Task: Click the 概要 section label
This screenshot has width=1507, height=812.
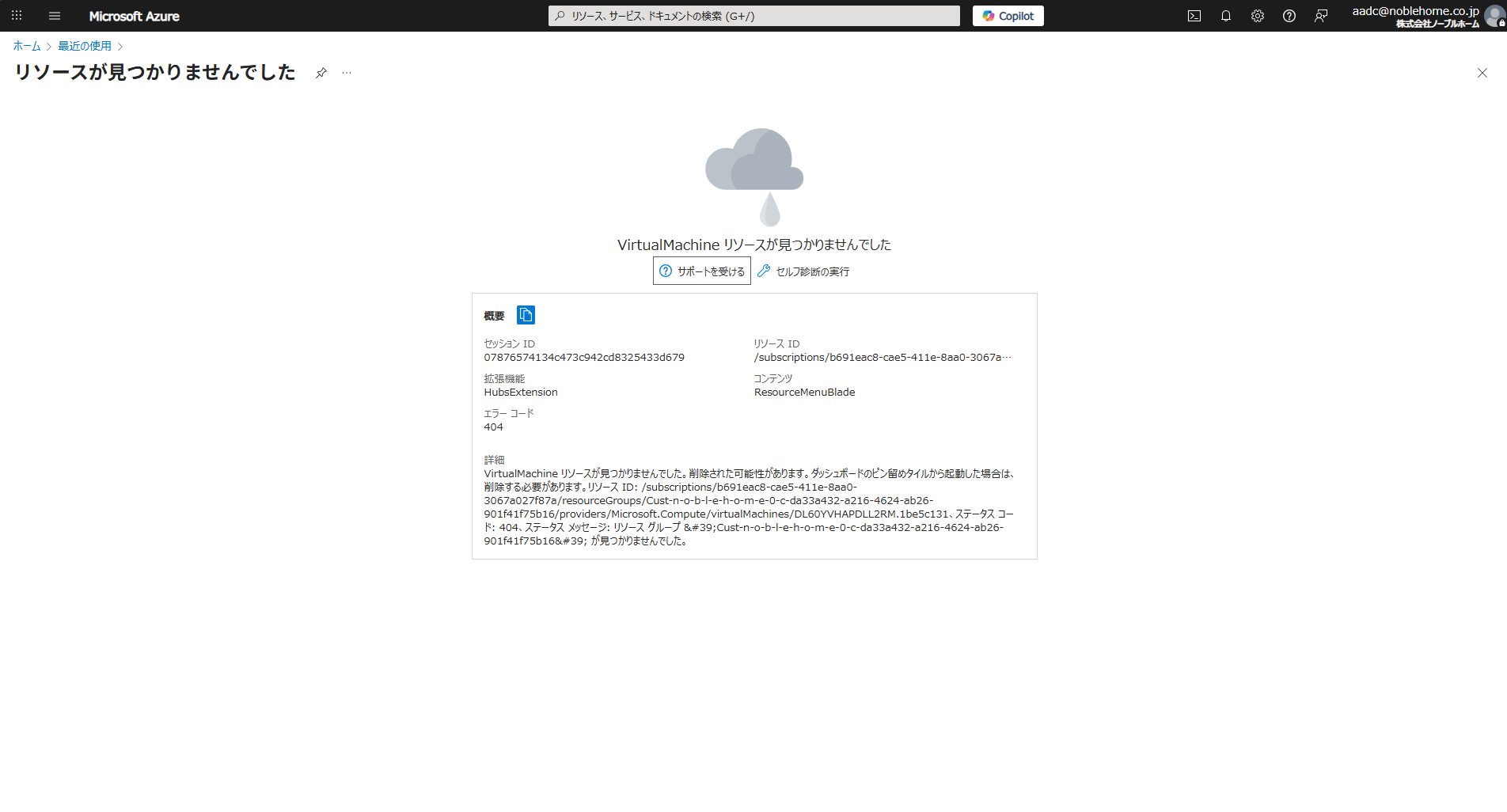Action: pos(494,316)
